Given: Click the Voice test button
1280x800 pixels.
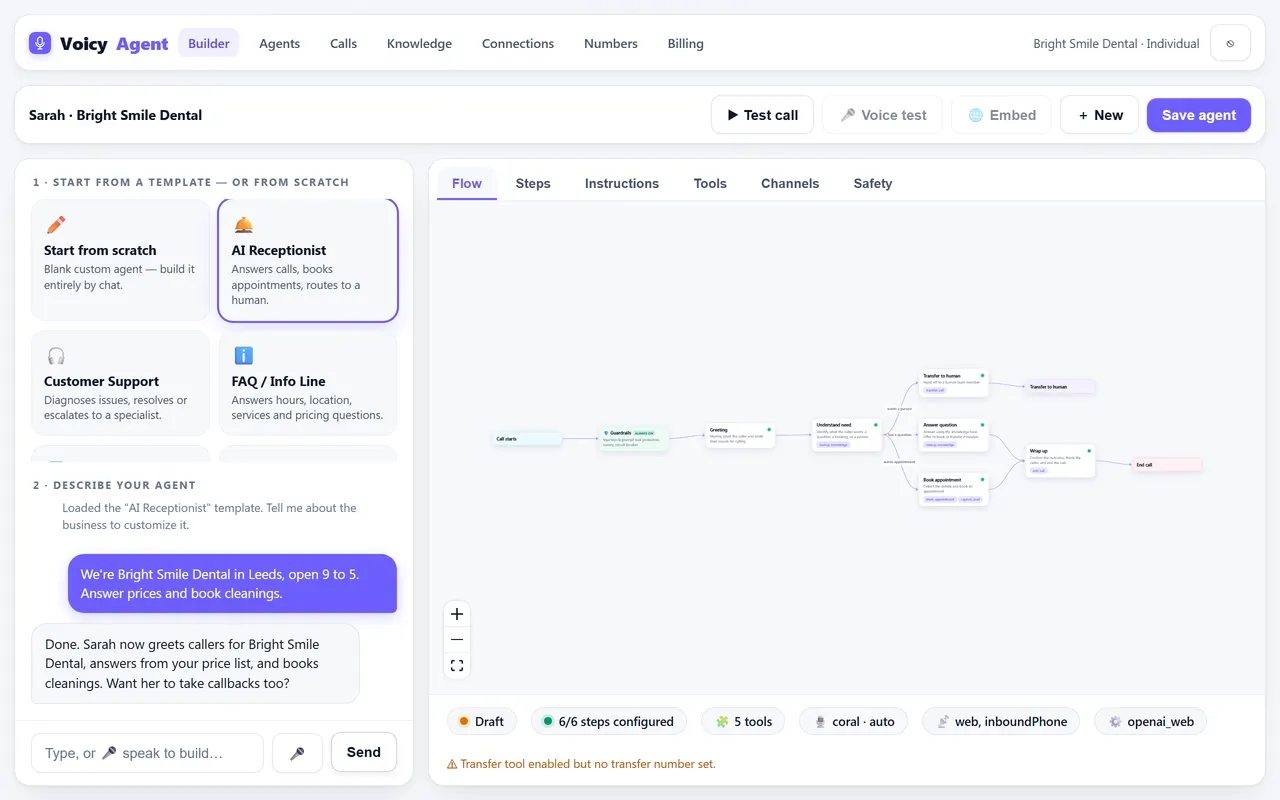Looking at the screenshot, I should click(884, 115).
